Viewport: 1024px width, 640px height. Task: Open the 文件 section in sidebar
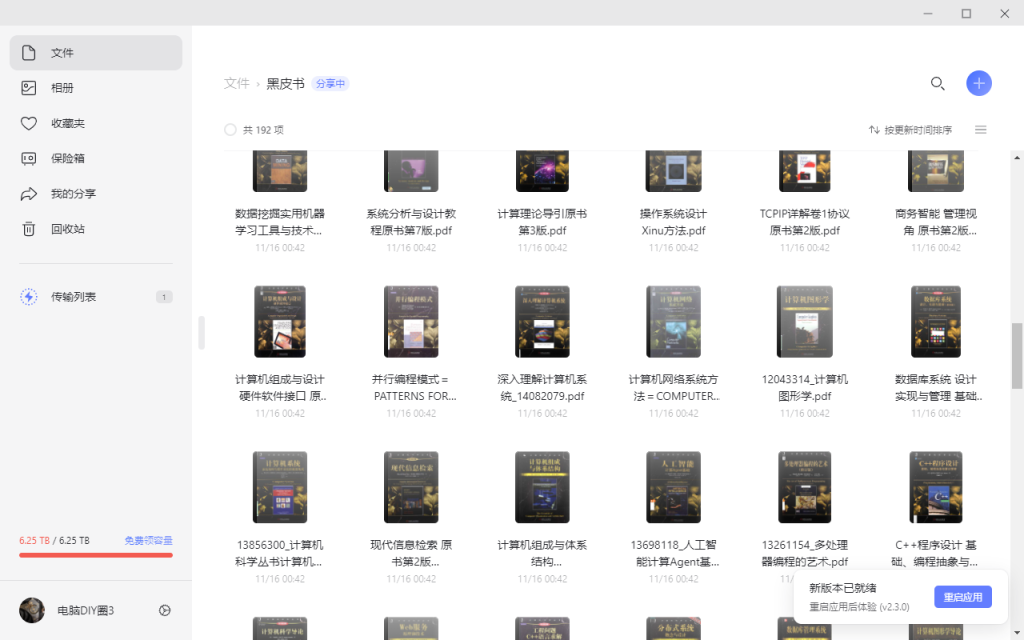(x=96, y=53)
